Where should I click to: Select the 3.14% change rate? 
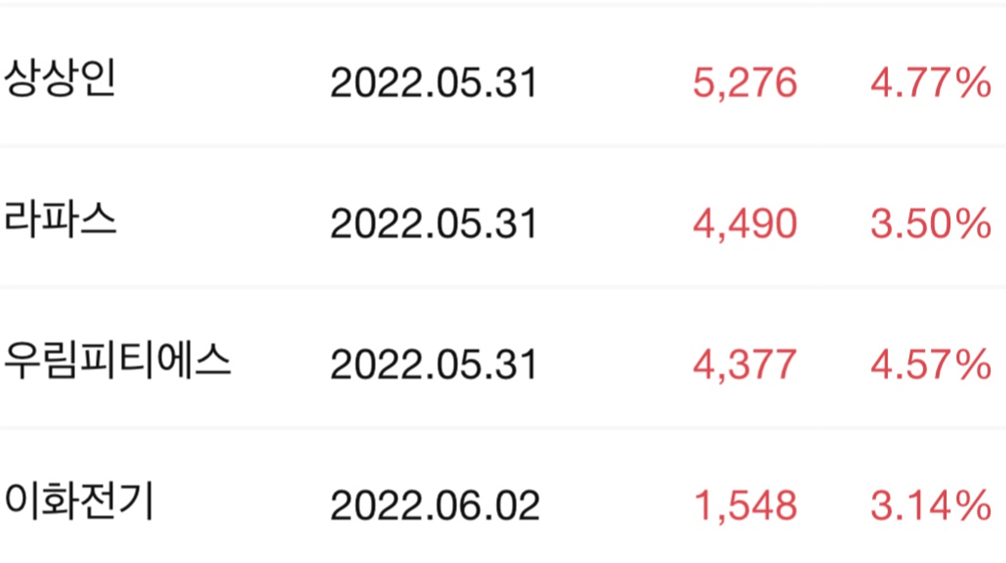(x=930, y=507)
